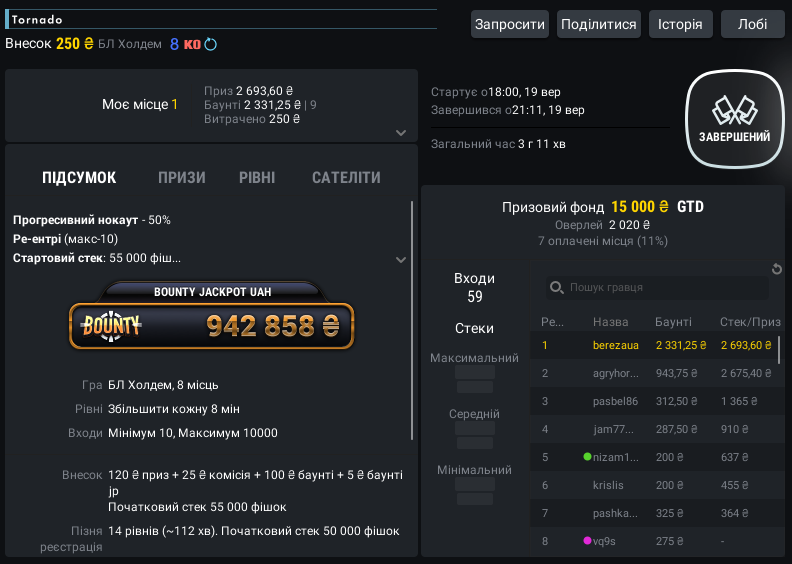This screenshot has height=564, width=792.
Task: Click pink status dot beside vq9s
Action: (587, 540)
